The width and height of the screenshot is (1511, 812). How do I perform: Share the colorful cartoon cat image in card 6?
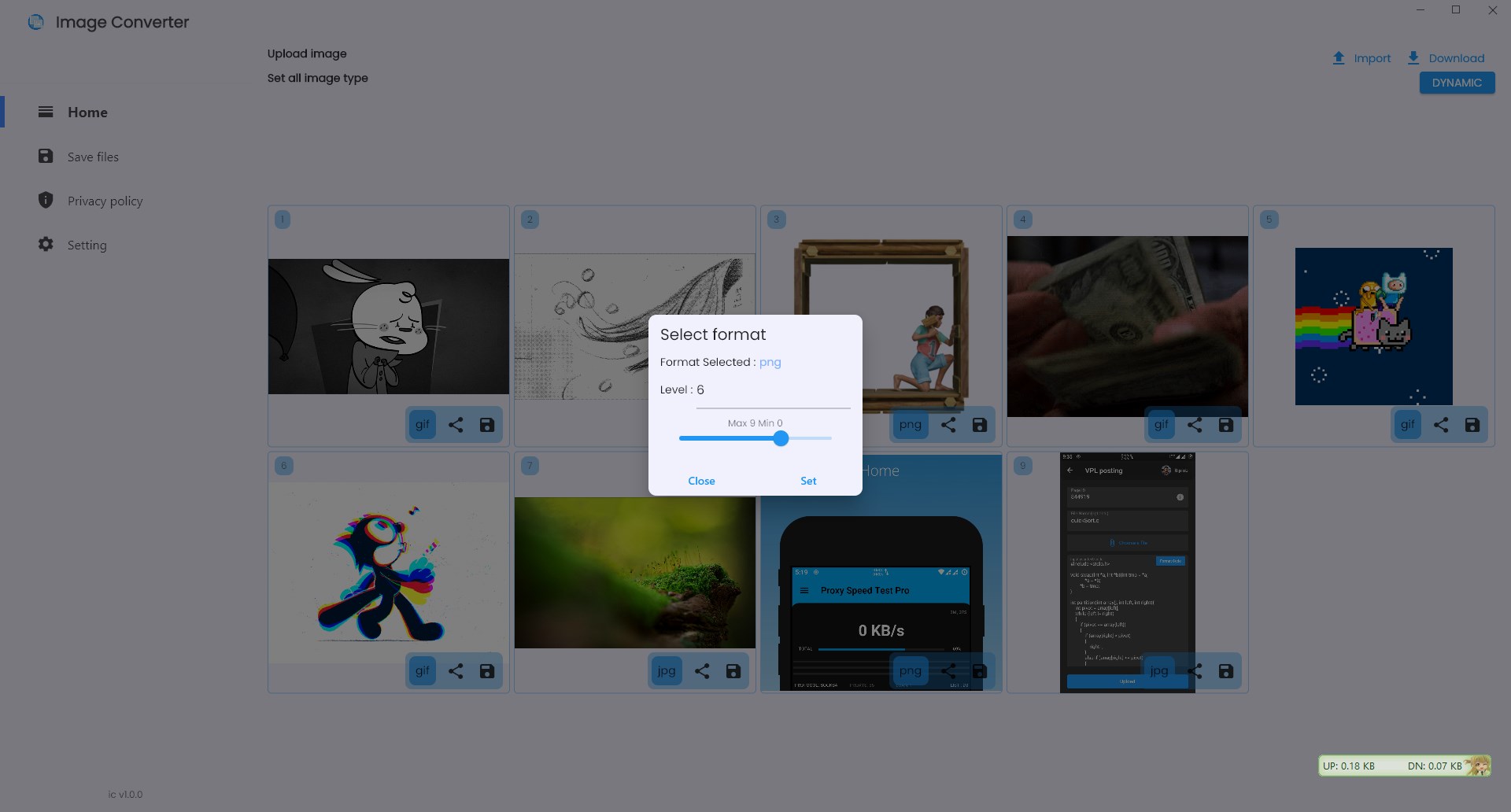[x=456, y=671]
